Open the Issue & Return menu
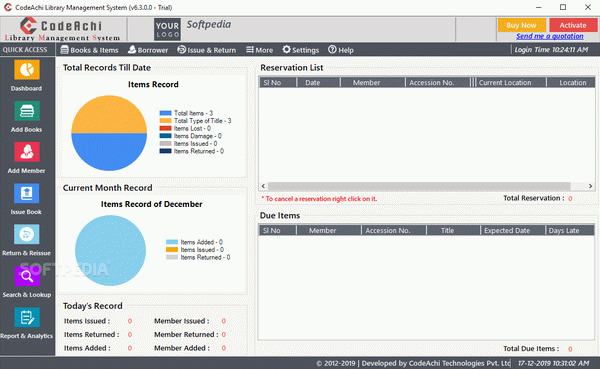 click(207, 50)
